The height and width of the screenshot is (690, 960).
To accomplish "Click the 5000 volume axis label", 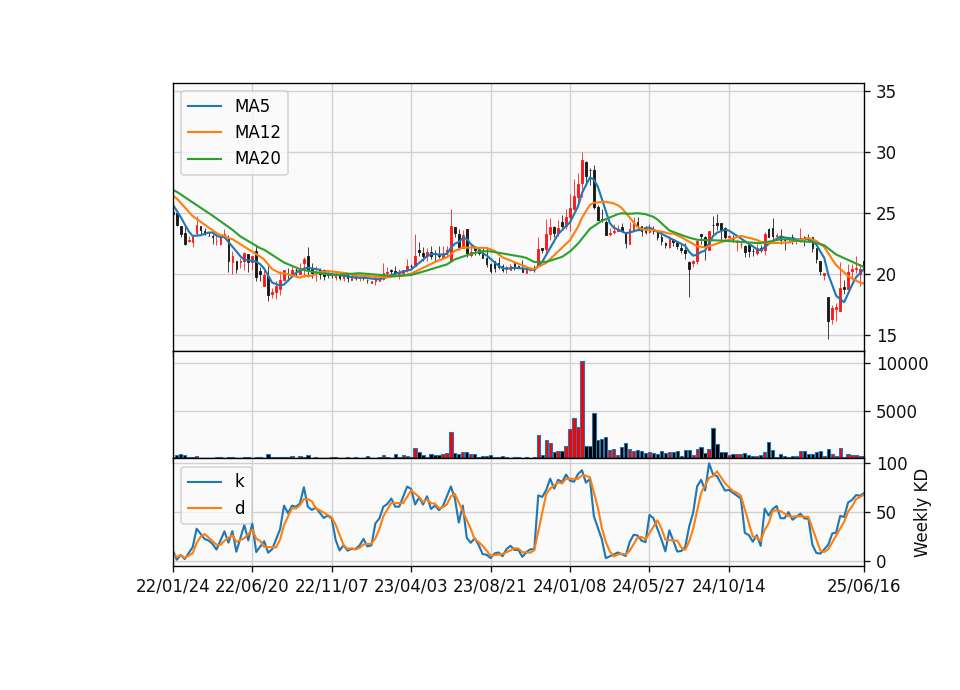I will pos(896,412).
